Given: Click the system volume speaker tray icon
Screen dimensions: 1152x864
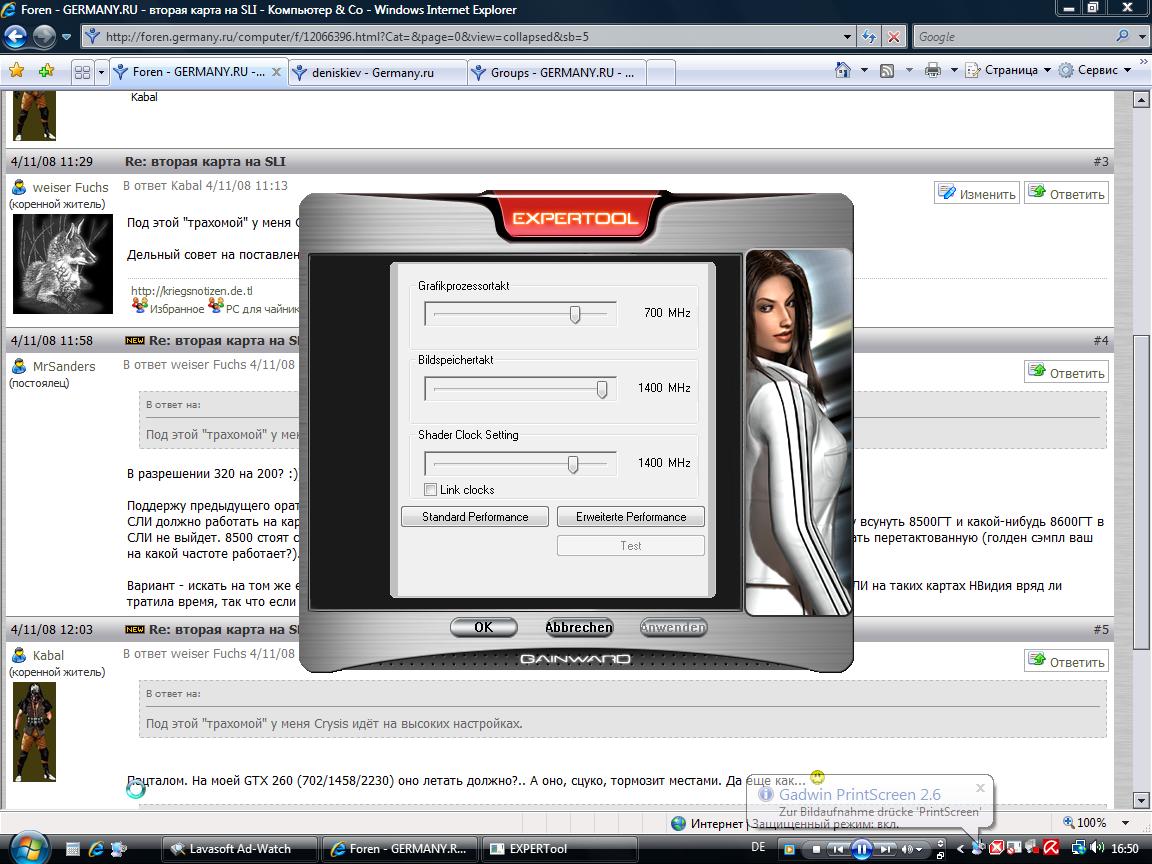Looking at the screenshot, I should [x=1097, y=848].
